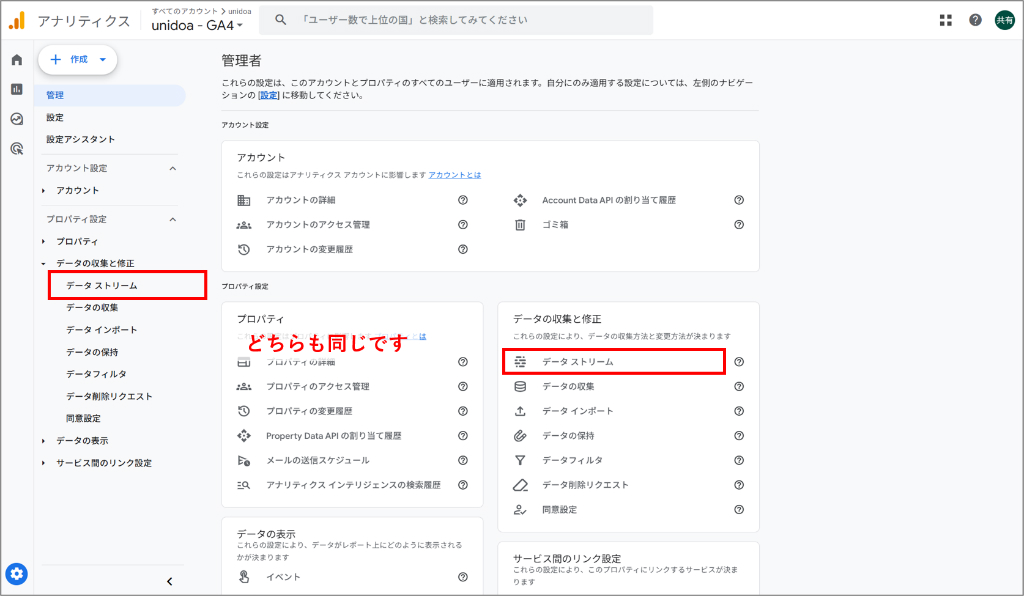Click the アカウントの詳細 building icon
This screenshot has height=596, width=1024.
tap(244, 200)
